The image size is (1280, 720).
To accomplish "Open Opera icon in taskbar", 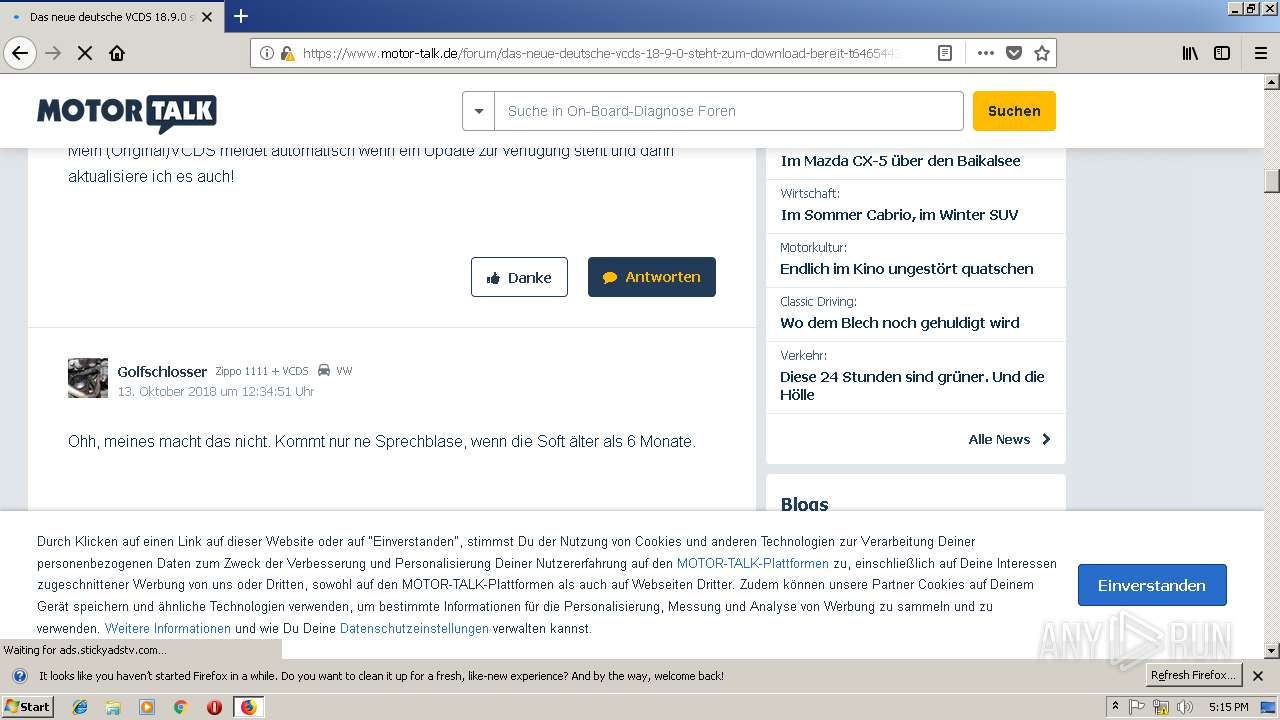I will 214,707.
